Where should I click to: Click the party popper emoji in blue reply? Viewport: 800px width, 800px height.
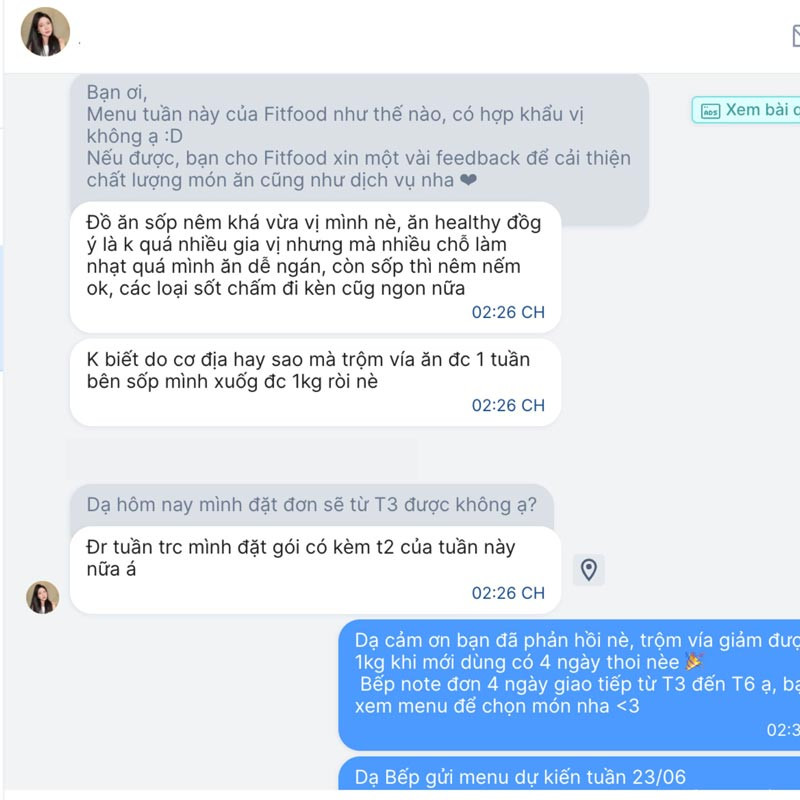pos(693,662)
